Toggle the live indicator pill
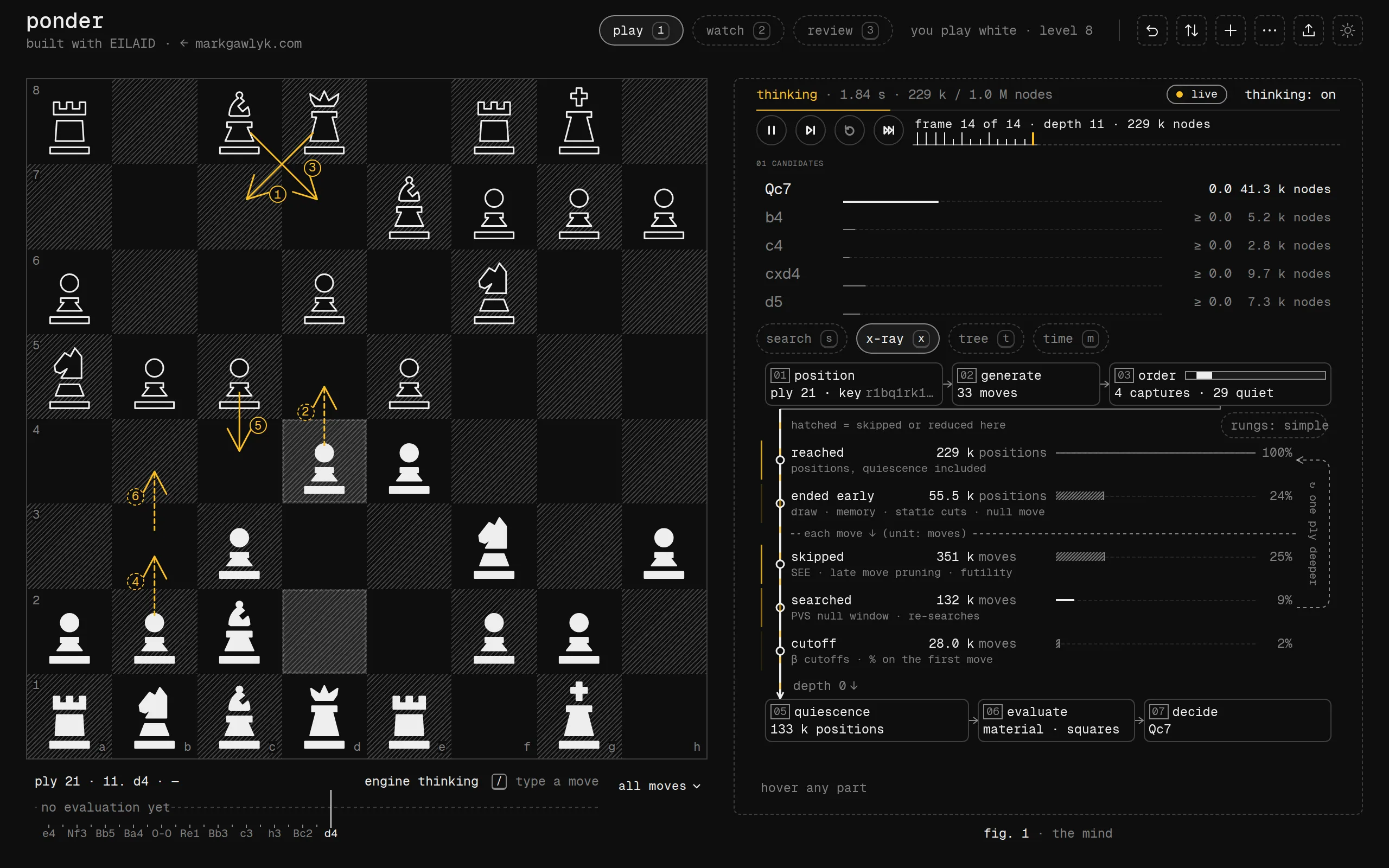 (x=1197, y=94)
